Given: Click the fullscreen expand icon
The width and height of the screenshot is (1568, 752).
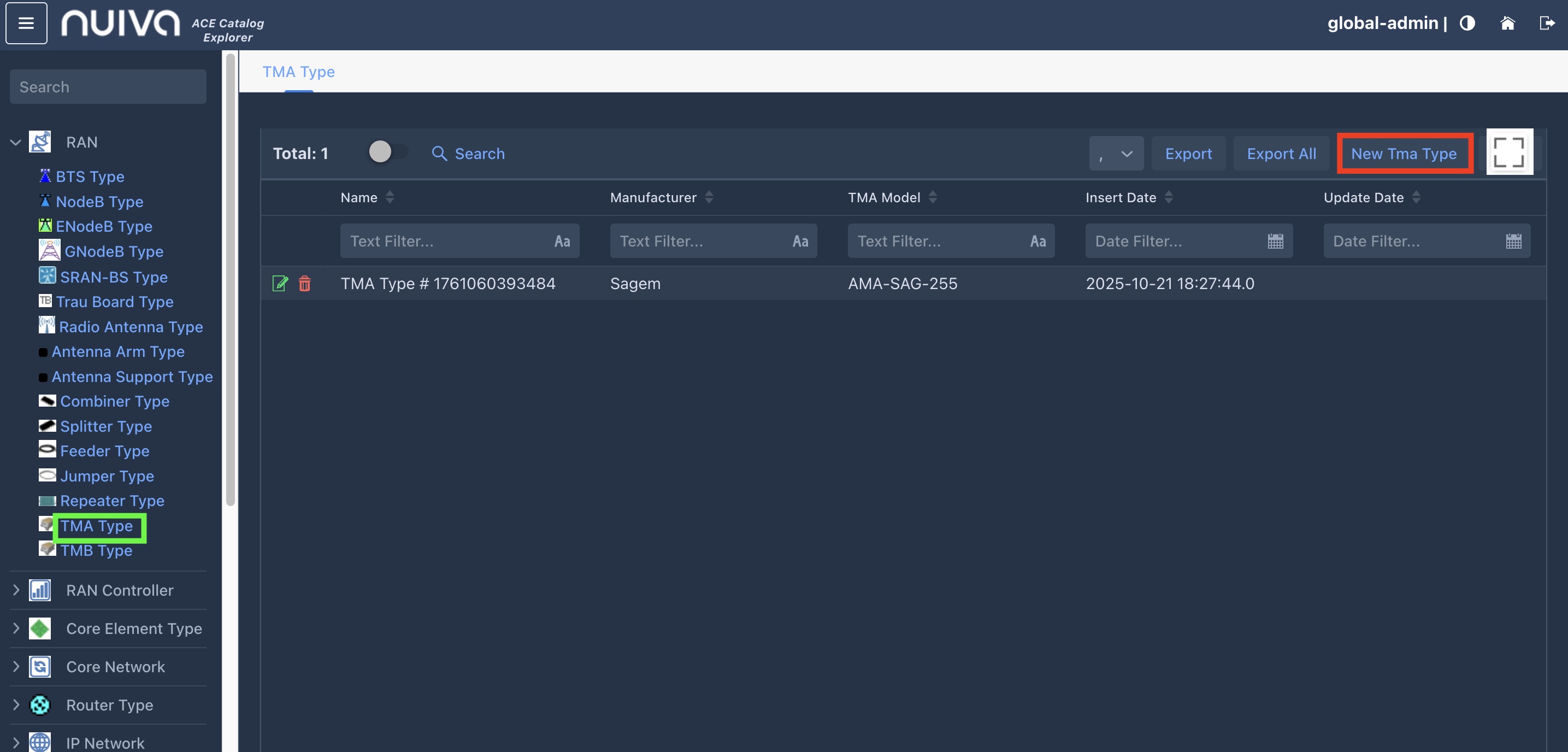Looking at the screenshot, I should (1509, 152).
